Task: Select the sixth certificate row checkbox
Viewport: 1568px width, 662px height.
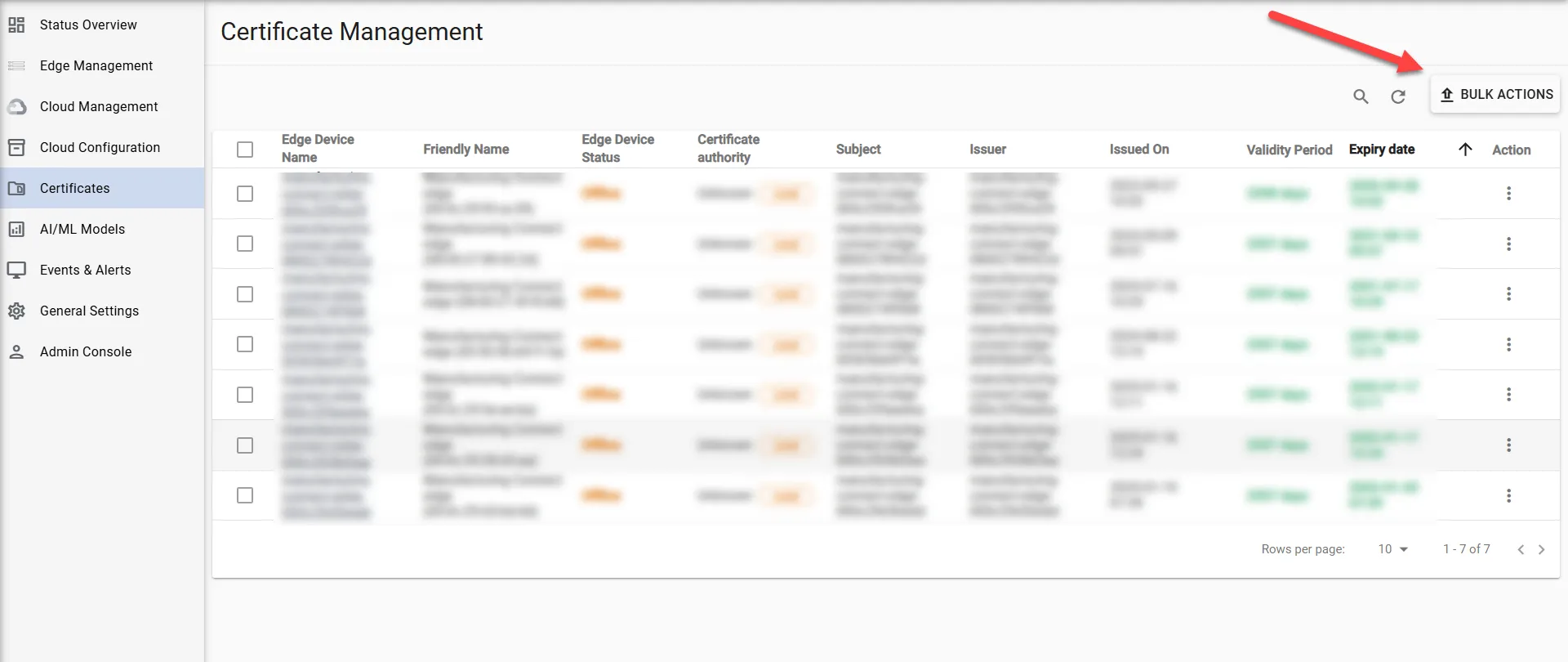Action: click(x=245, y=445)
